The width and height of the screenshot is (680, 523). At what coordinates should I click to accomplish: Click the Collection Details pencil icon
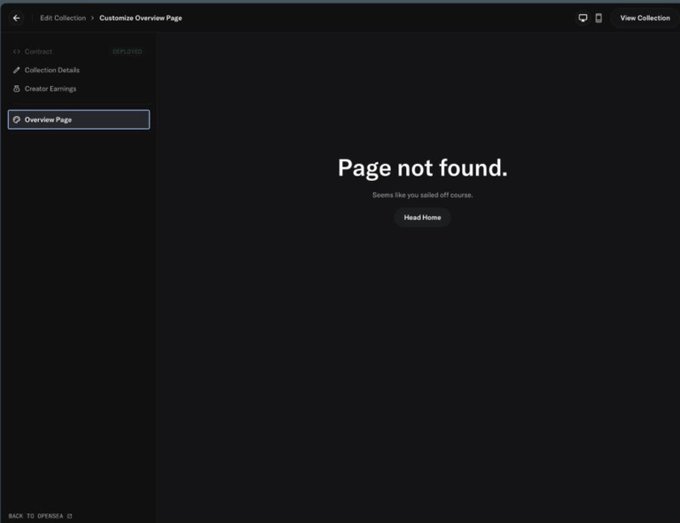pos(16,70)
